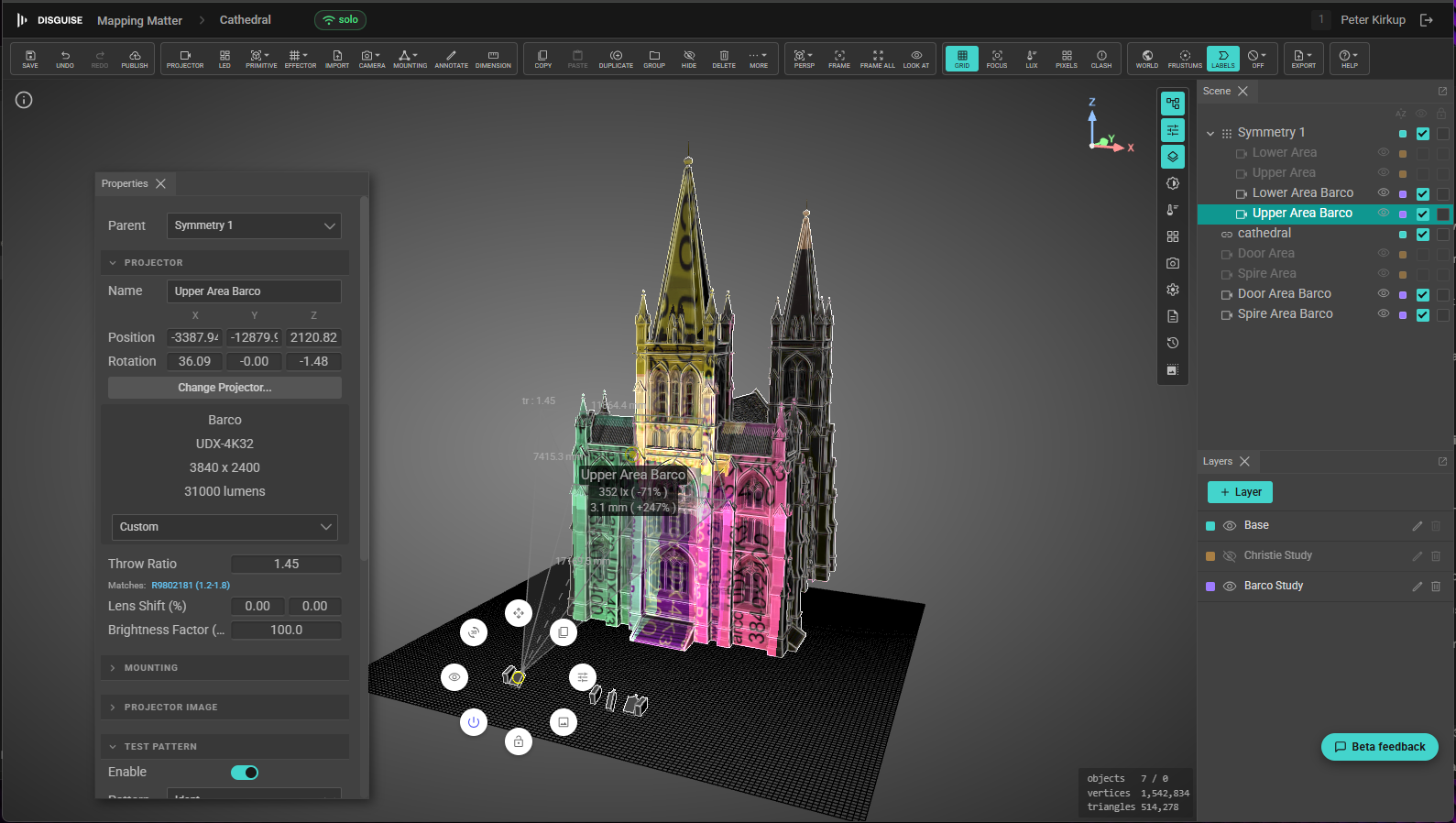Enable Focus view mode

997,59
